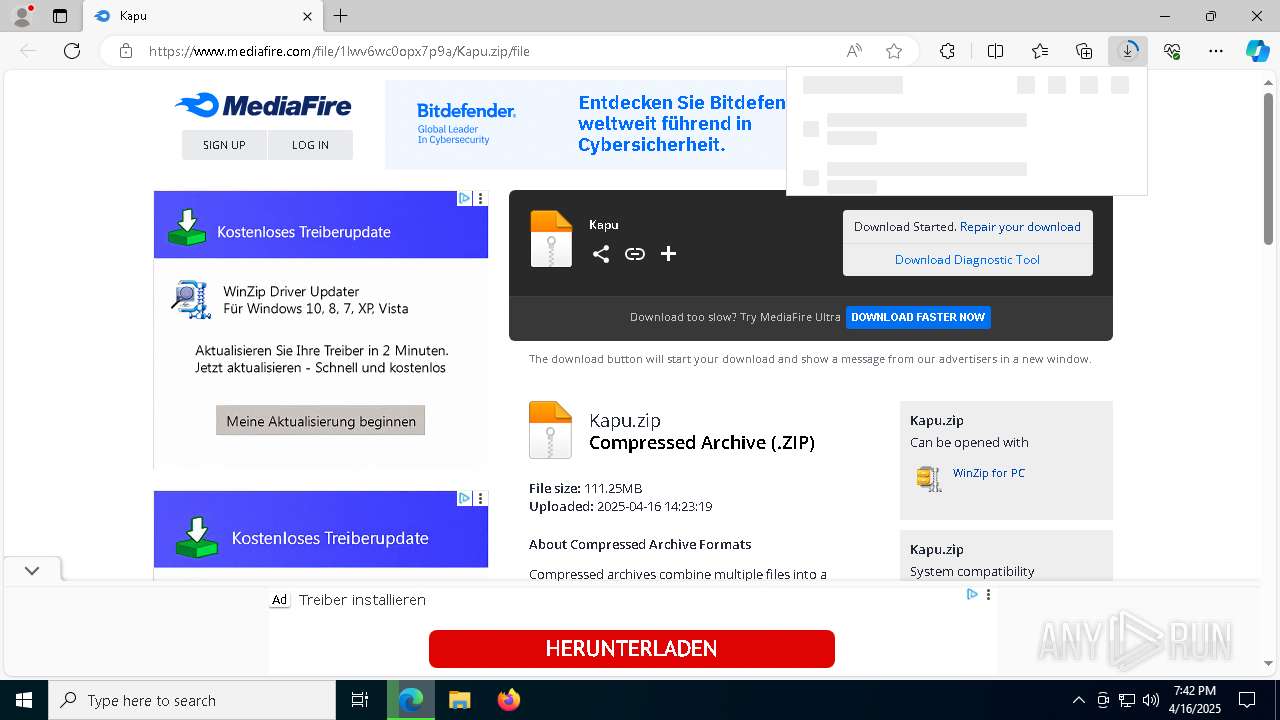
Task: Click the Uploaded 2025-04-16 14:23:19 text
Action: [x=620, y=507]
